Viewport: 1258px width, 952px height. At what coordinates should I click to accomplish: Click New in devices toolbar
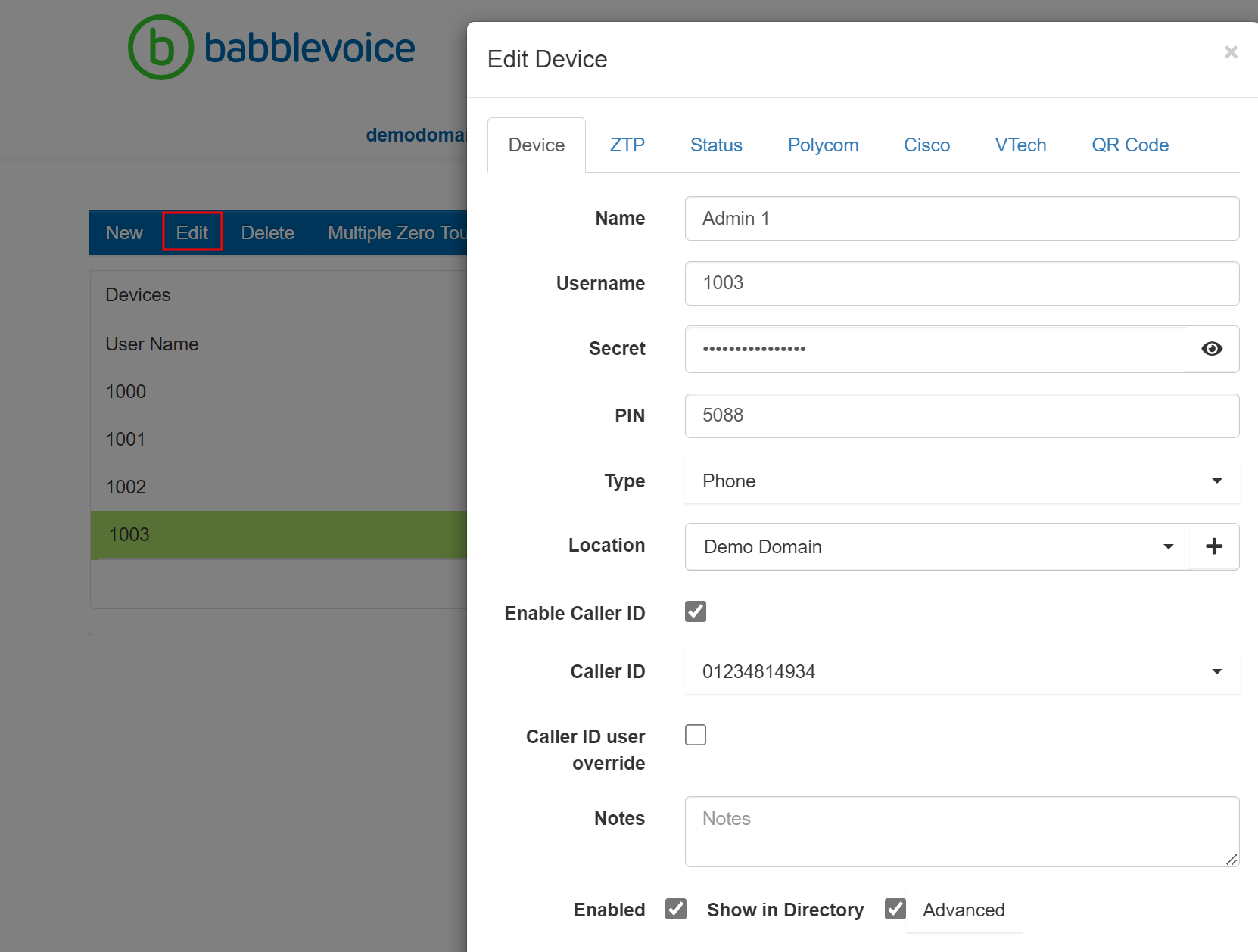click(124, 233)
